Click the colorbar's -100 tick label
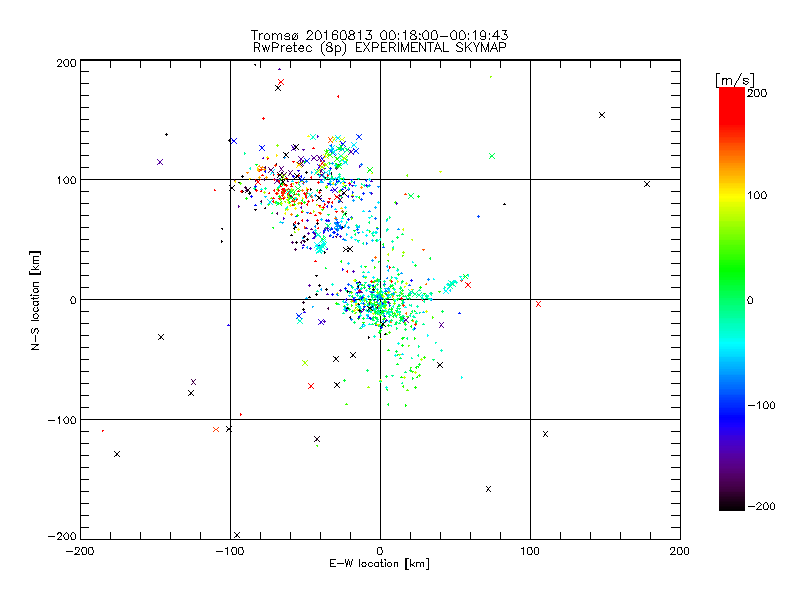 click(x=761, y=406)
